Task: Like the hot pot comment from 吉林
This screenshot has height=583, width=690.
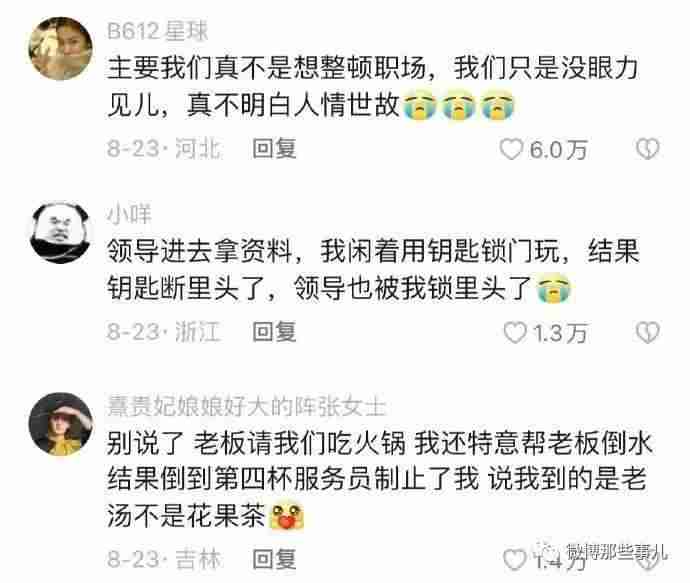Action: 514,560
